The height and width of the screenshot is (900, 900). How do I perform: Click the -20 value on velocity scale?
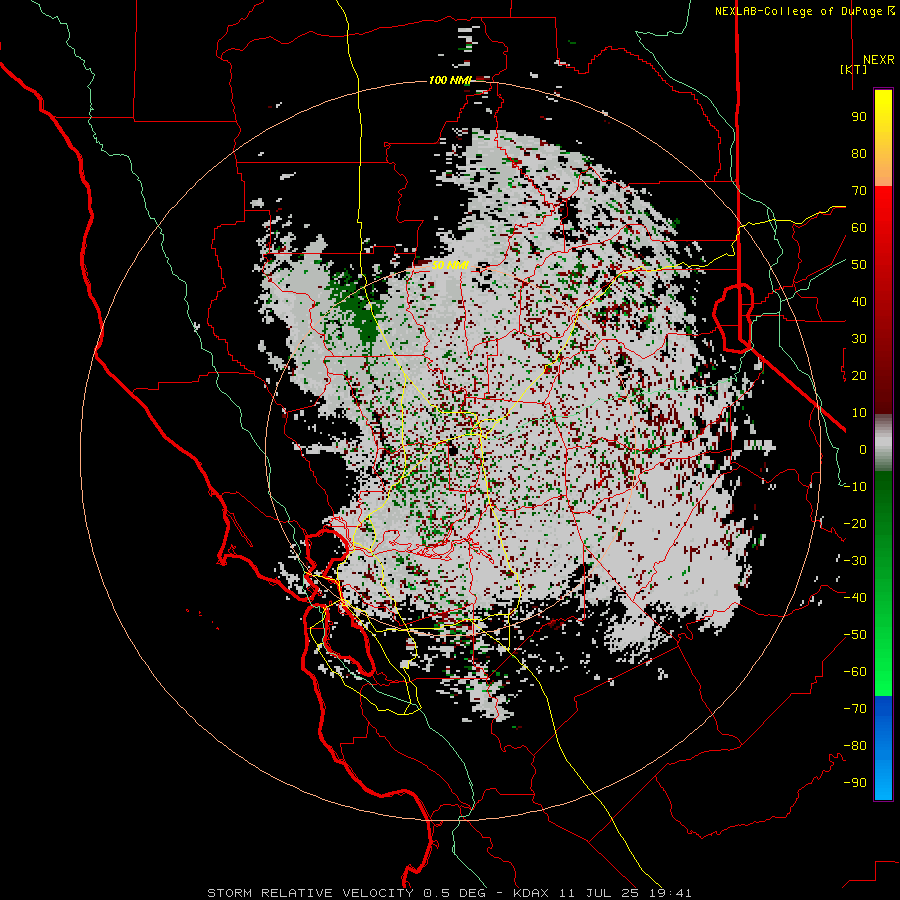tap(855, 524)
